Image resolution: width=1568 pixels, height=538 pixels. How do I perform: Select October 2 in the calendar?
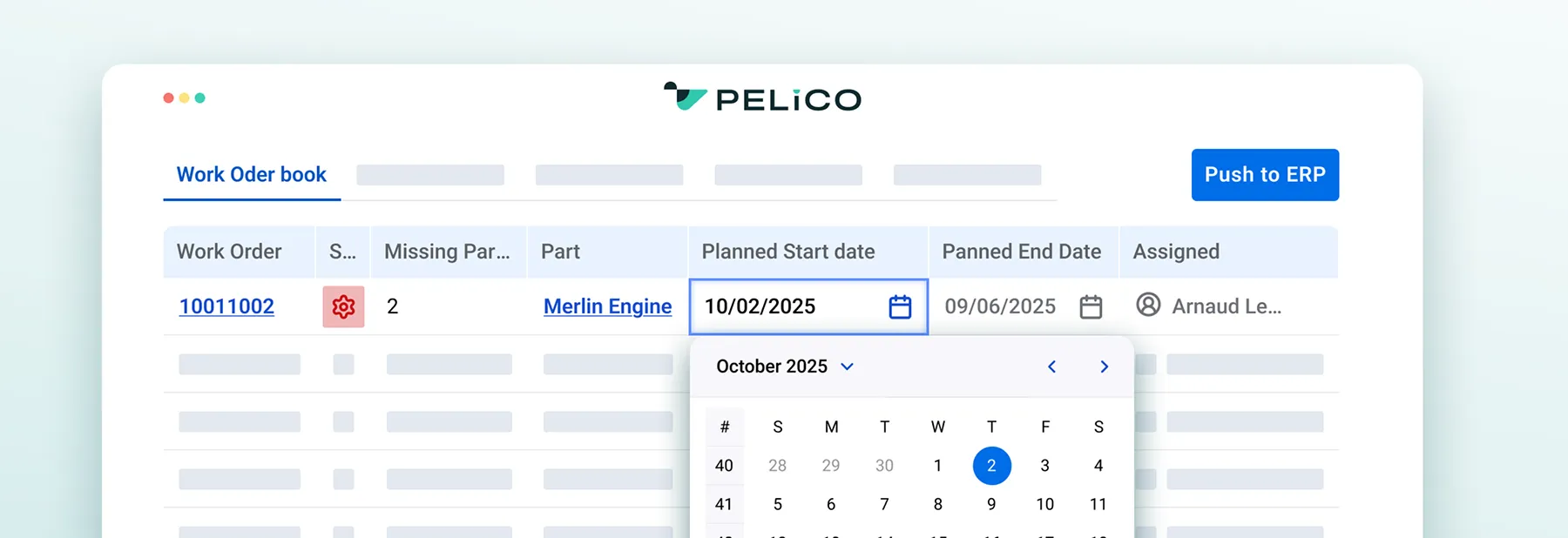click(x=991, y=466)
